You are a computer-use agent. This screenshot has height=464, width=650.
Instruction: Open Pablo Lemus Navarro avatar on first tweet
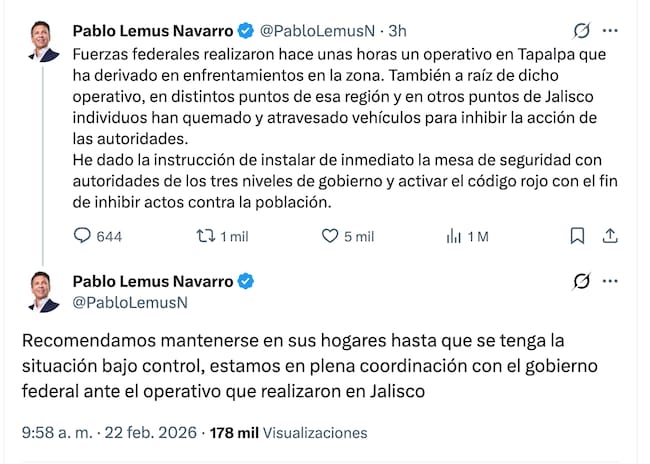coord(43,41)
